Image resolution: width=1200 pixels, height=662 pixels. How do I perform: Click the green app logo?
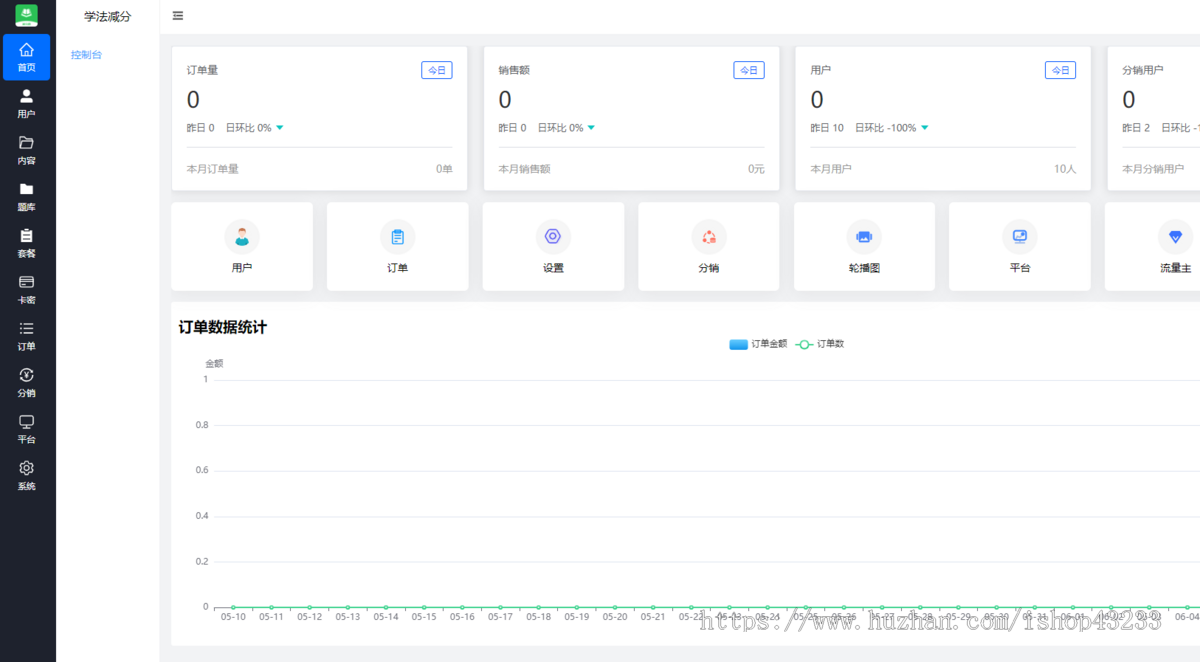click(27, 15)
